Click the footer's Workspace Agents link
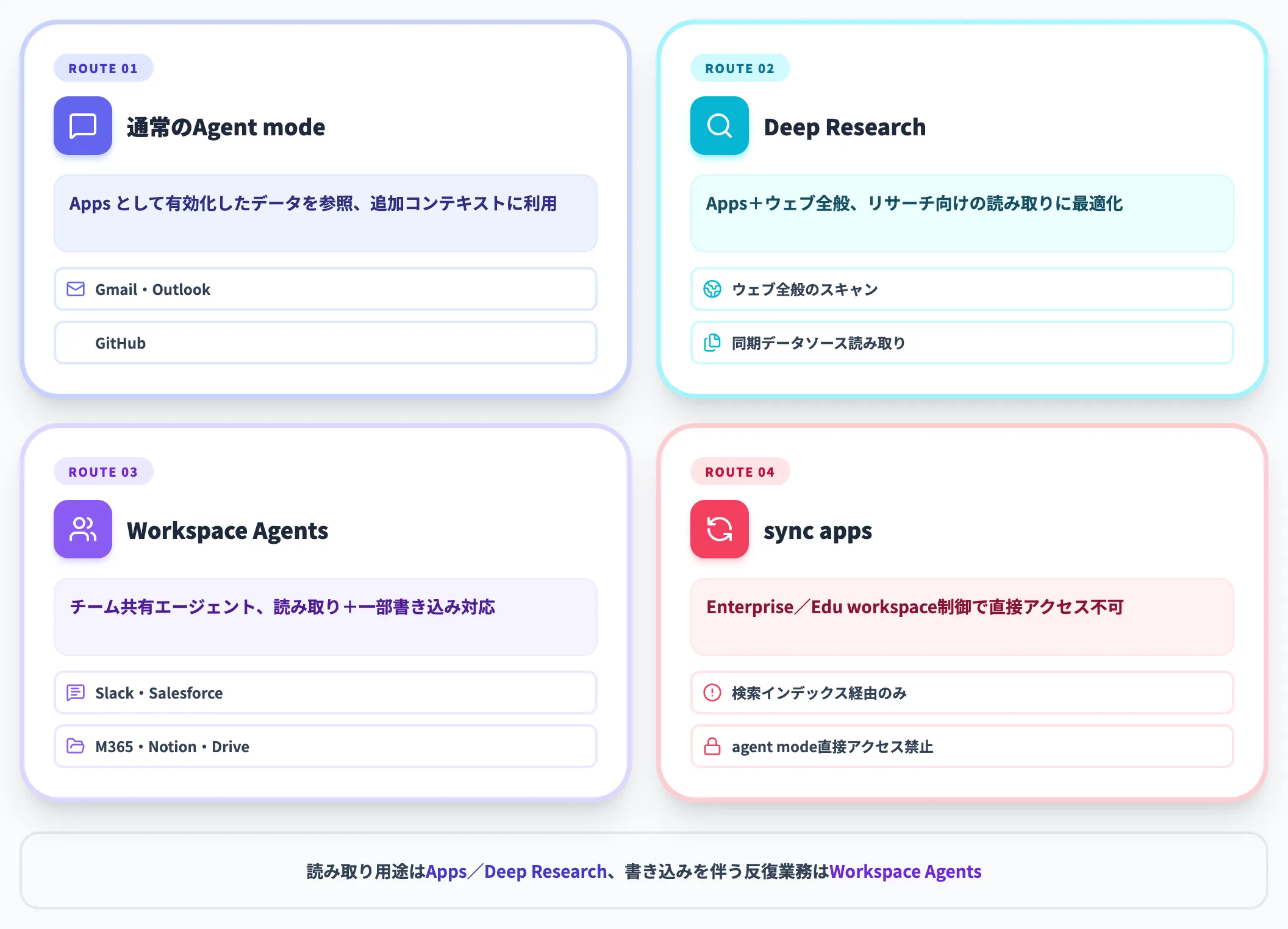 (906, 872)
